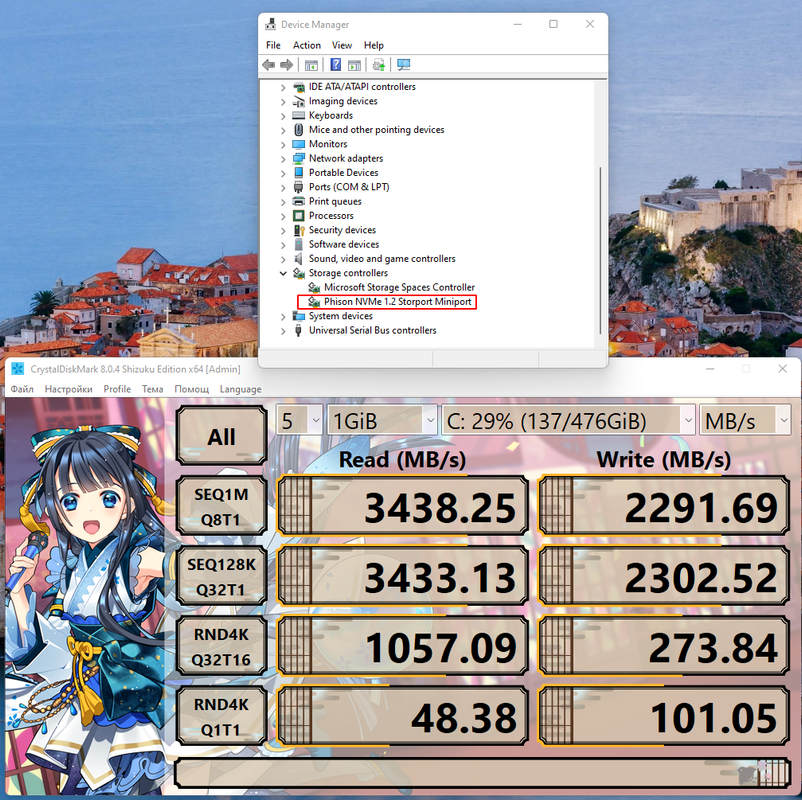Select Phison NVMe 1.2 Storport Miniport entry
The width and height of the screenshot is (802, 800).
pyautogui.click(x=397, y=302)
